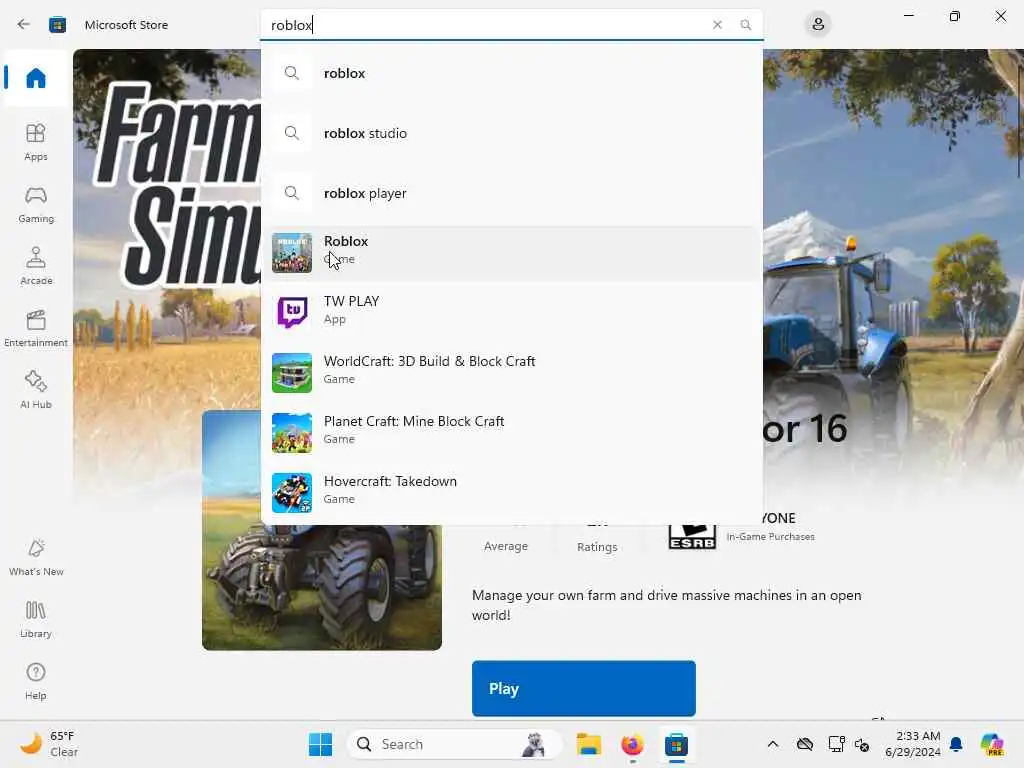Click the TW PLAY purple icon
The image size is (1024, 768).
(x=292, y=312)
